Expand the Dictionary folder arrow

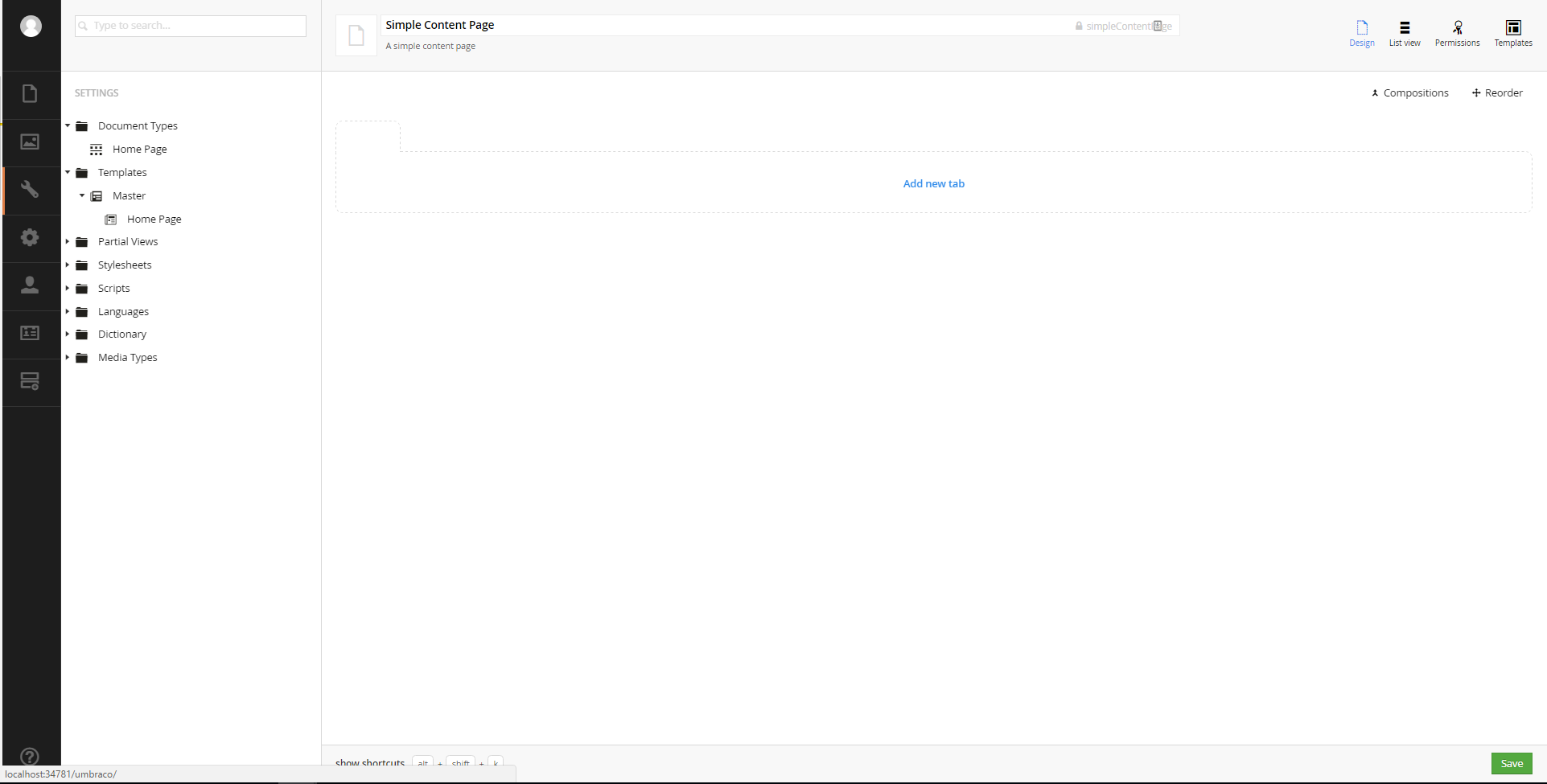(68, 335)
